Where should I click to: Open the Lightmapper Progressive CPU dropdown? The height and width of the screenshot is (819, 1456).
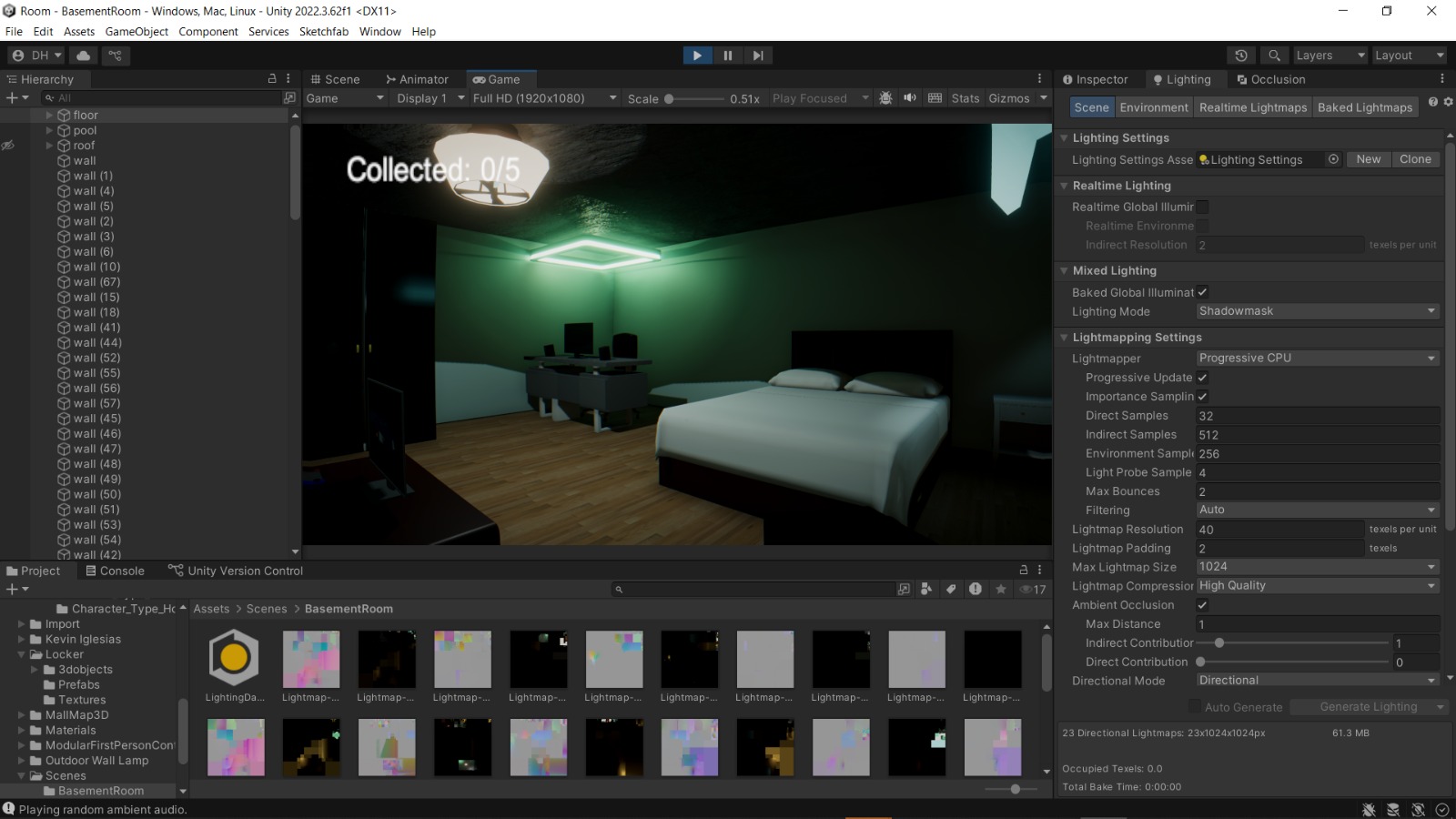(1317, 358)
